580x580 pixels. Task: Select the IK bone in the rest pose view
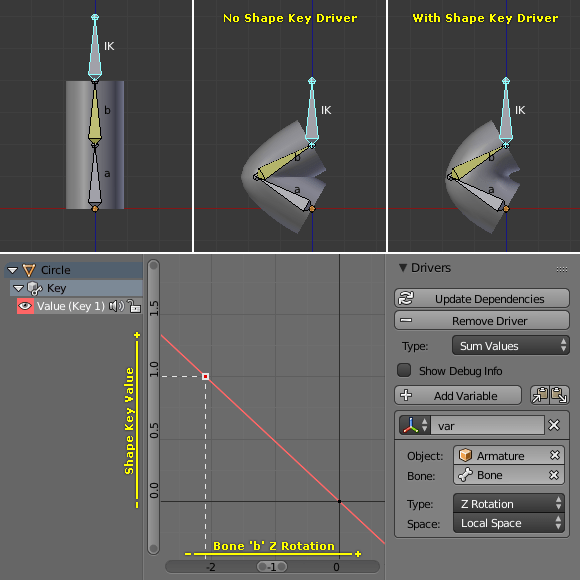pyautogui.click(x=95, y=48)
